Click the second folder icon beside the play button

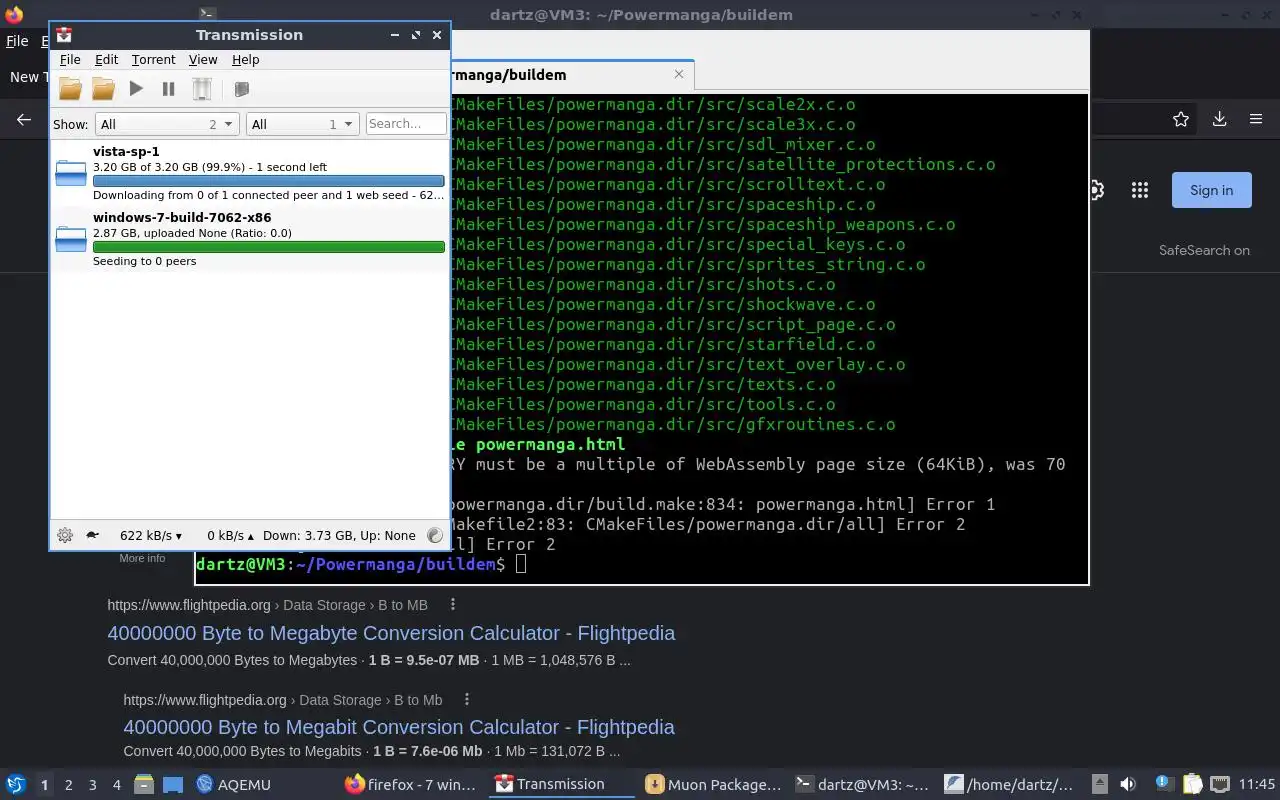[x=103, y=89]
